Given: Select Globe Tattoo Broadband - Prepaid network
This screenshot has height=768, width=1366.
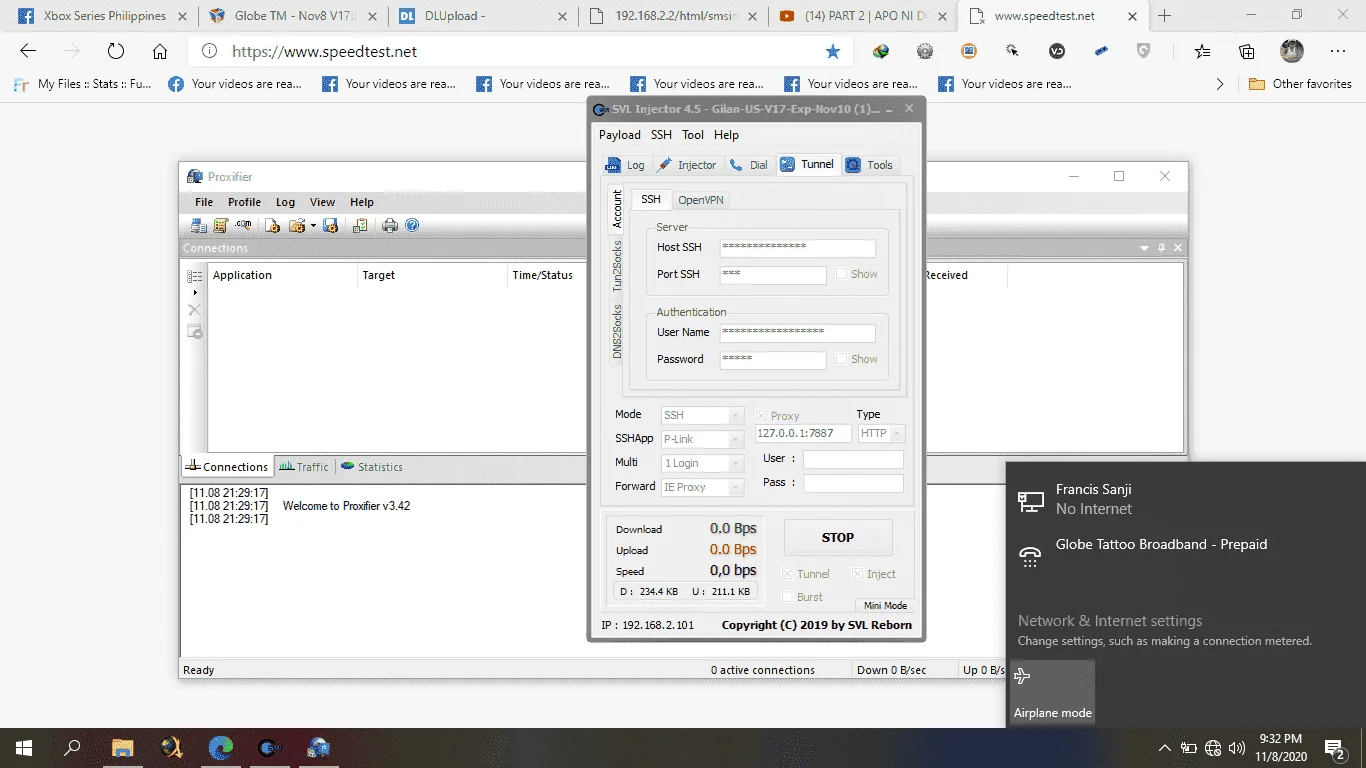Looking at the screenshot, I should pos(1185,555).
